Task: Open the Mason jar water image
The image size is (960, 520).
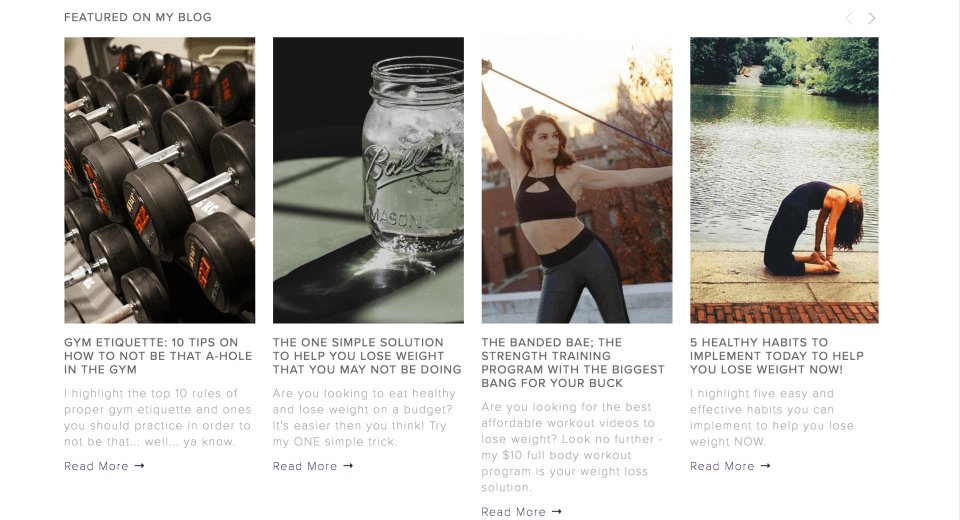Action: click(368, 180)
